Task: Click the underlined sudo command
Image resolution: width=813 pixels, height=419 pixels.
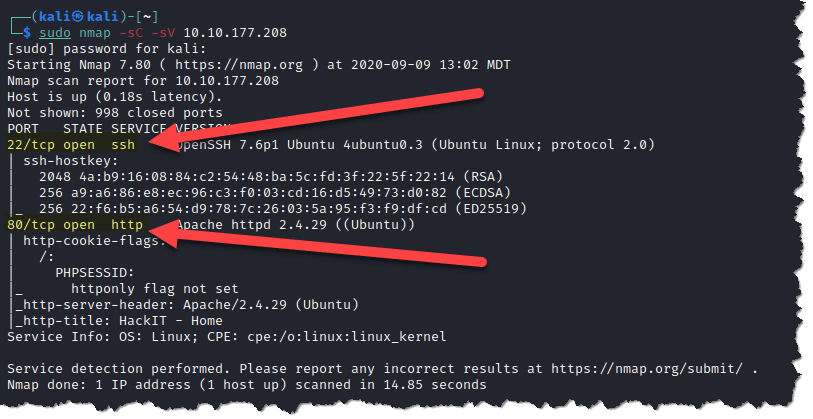Action: 55,33
